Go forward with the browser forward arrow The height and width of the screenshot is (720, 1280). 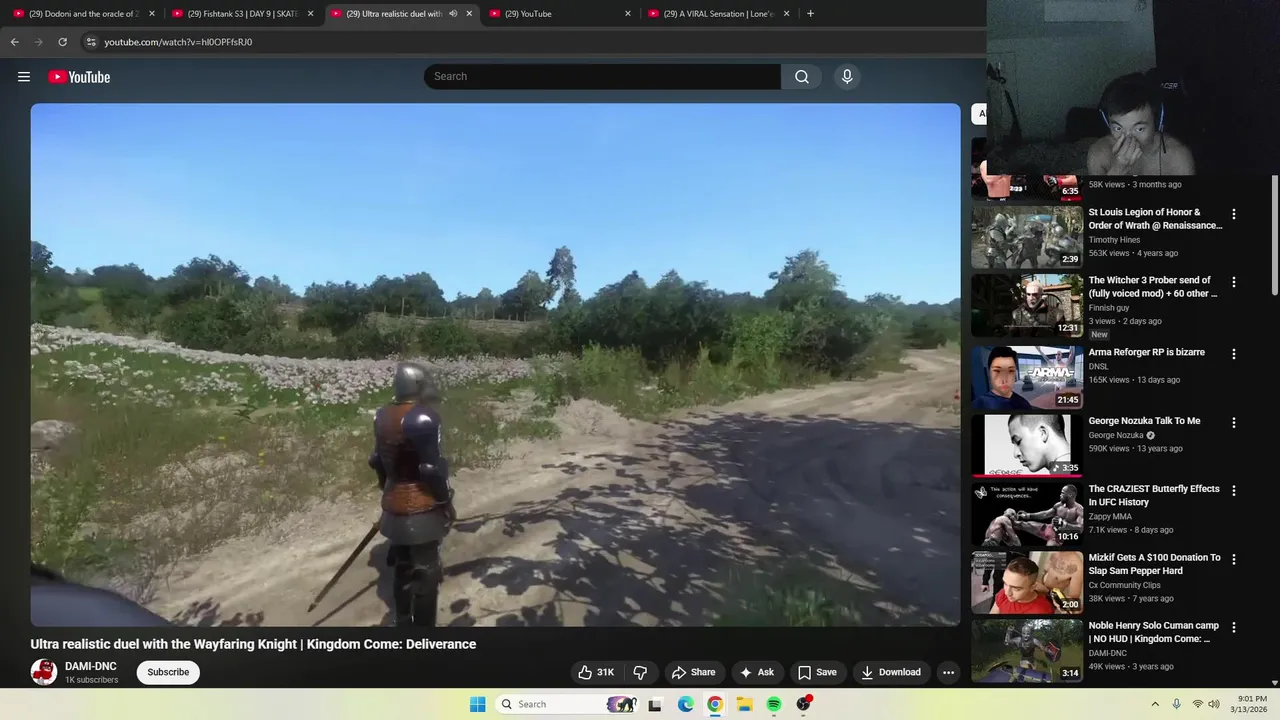[39, 42]
